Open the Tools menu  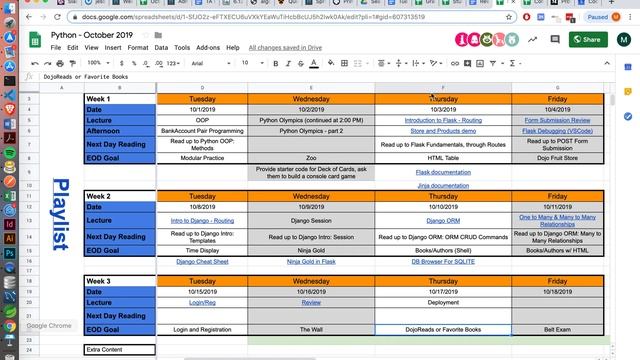pos(182,48)
